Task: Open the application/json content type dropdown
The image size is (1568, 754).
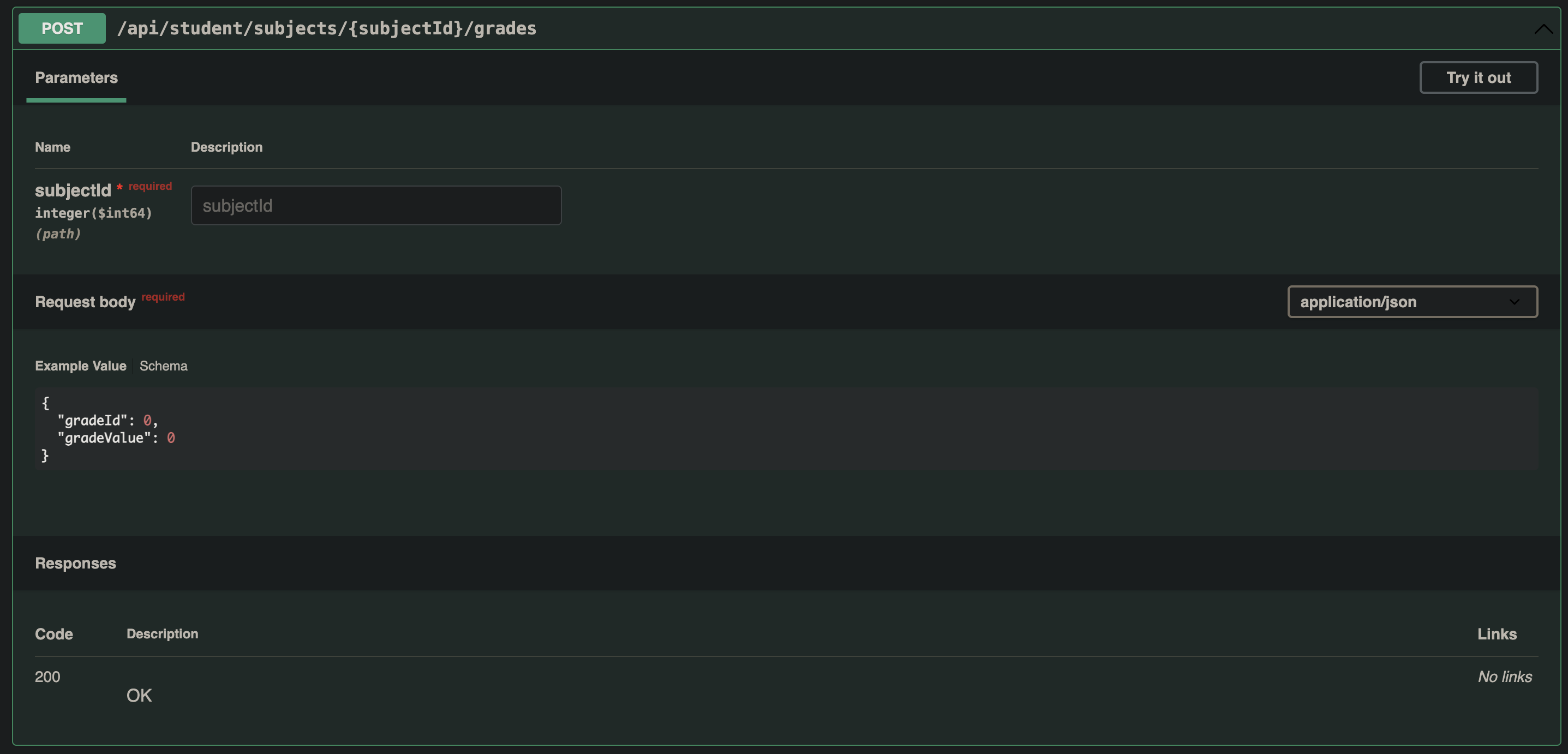Action: point(1412,302)
